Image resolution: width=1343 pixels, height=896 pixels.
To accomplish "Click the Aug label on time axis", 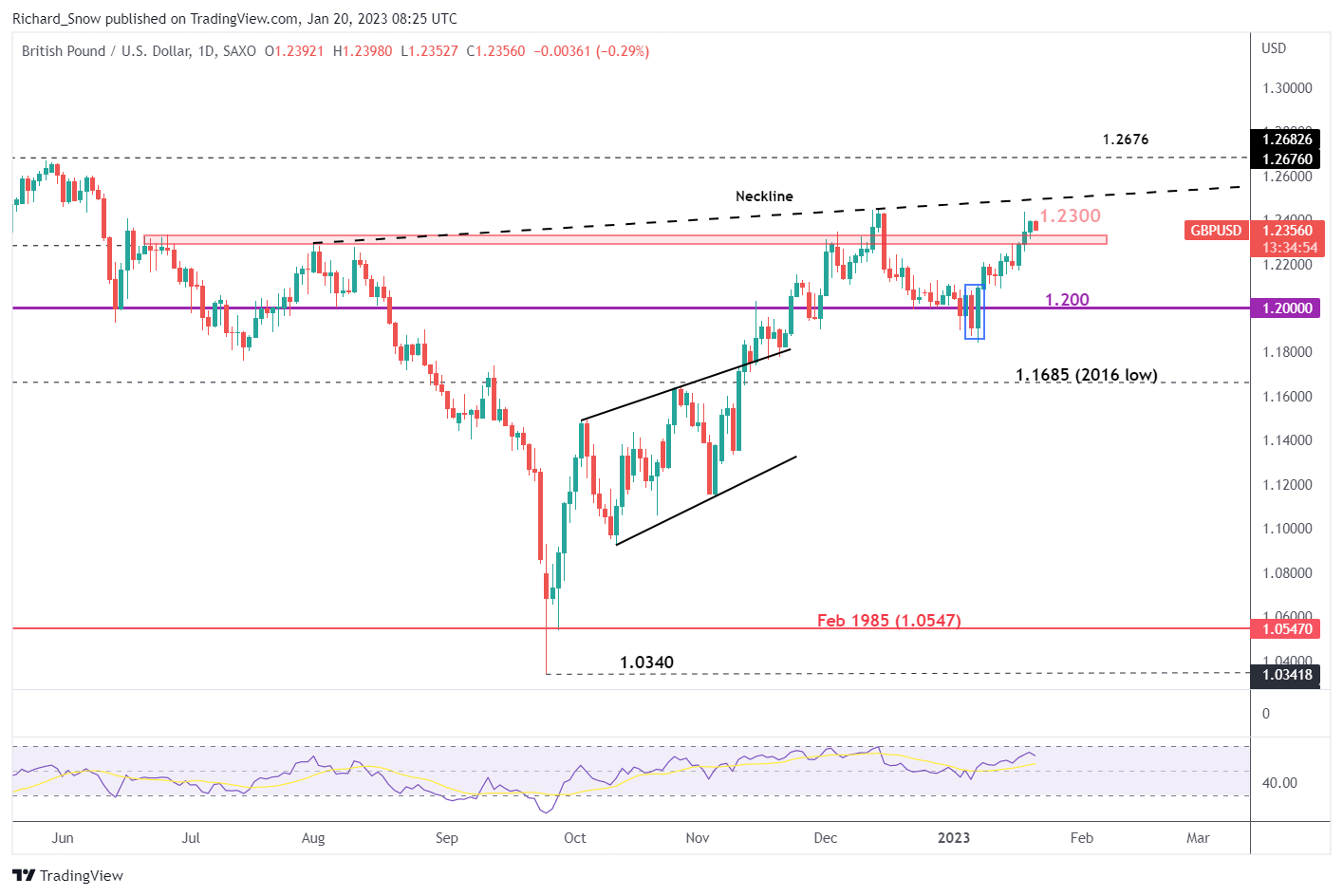I will click(x=313, y=838).
